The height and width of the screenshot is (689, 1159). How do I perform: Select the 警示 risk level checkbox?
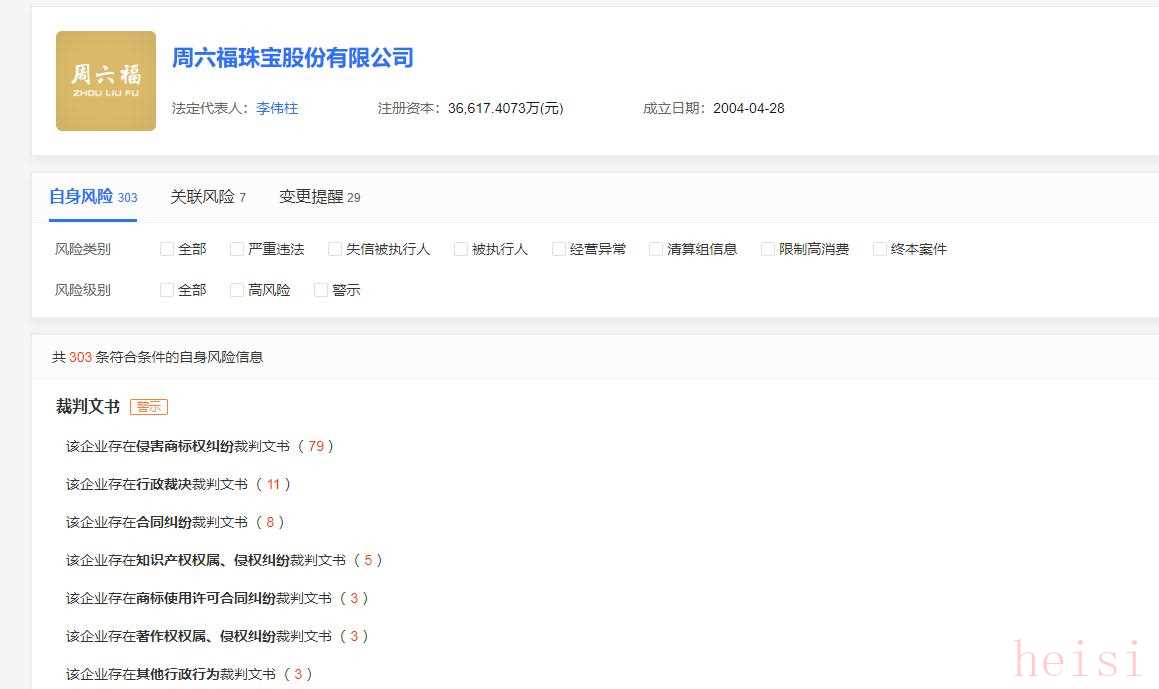321,290
